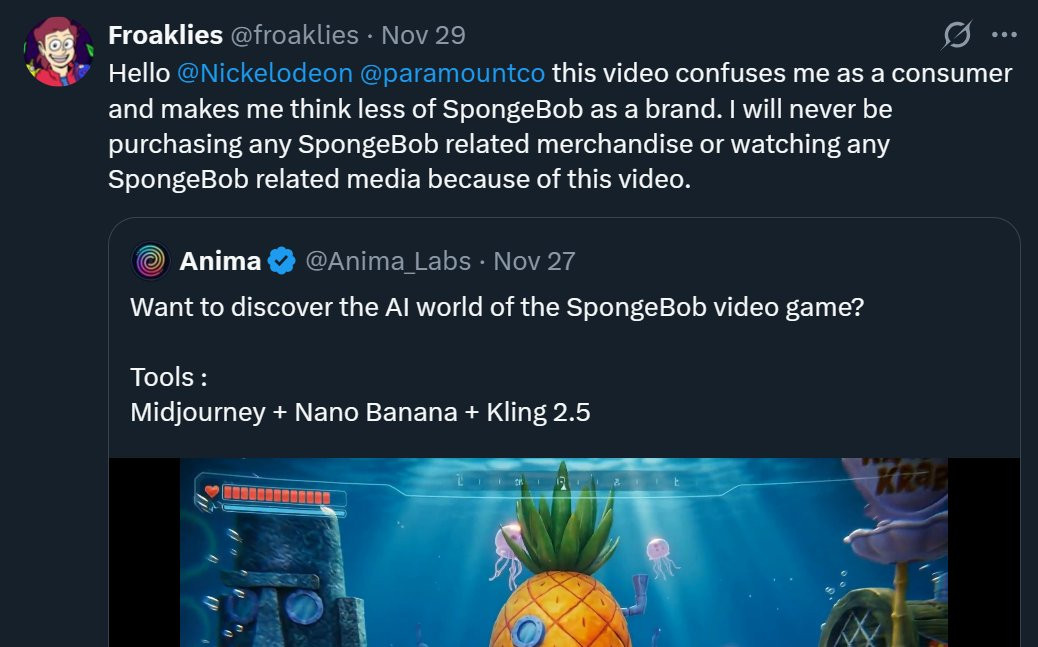Click the Grok slashed-circle icon
1038x647 pixels.
(x=957, y=36)
